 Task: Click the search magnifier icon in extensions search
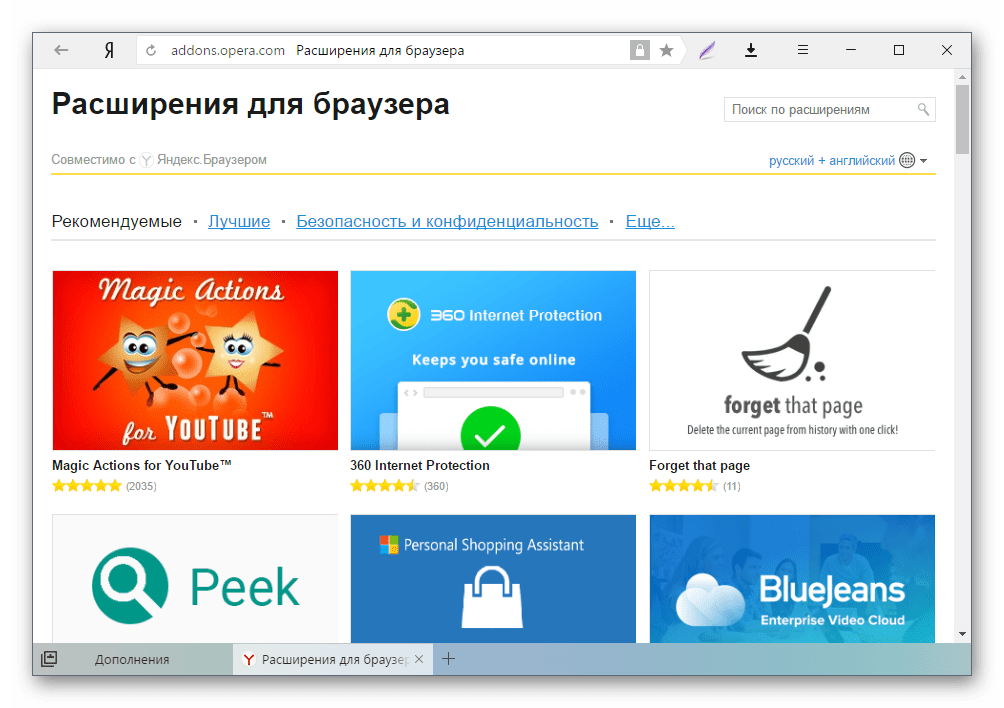(x=923, y=109)
